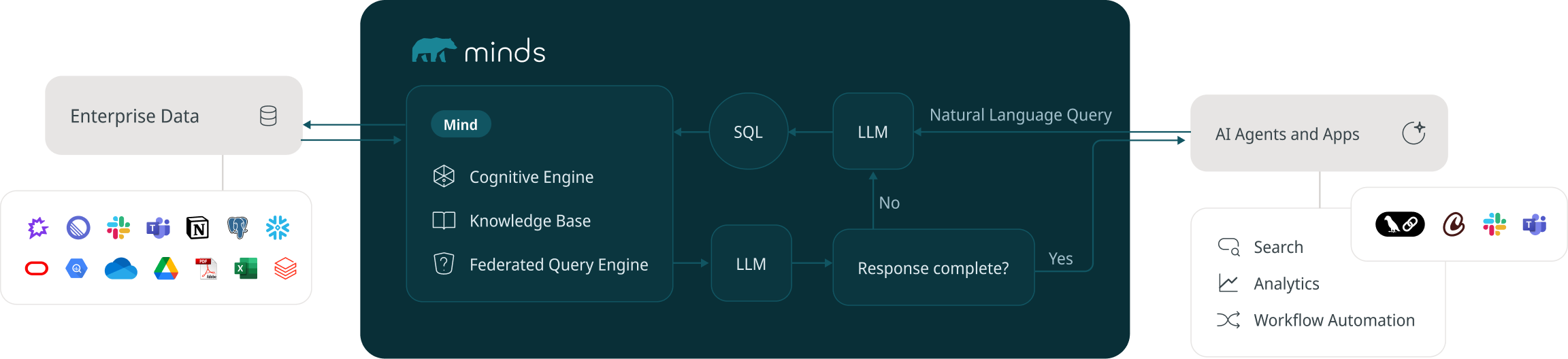This screenshot has height=359, width=1568.
Task: Click the Enterprise Data label
Action: click(x=135, y=116)
